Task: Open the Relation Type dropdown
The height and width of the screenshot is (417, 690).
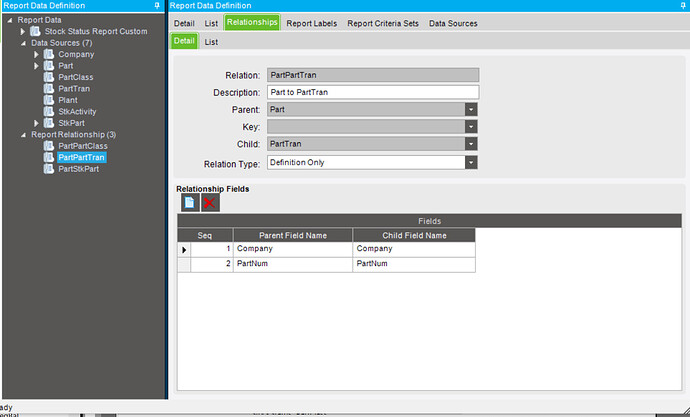Action: point(471,162)
